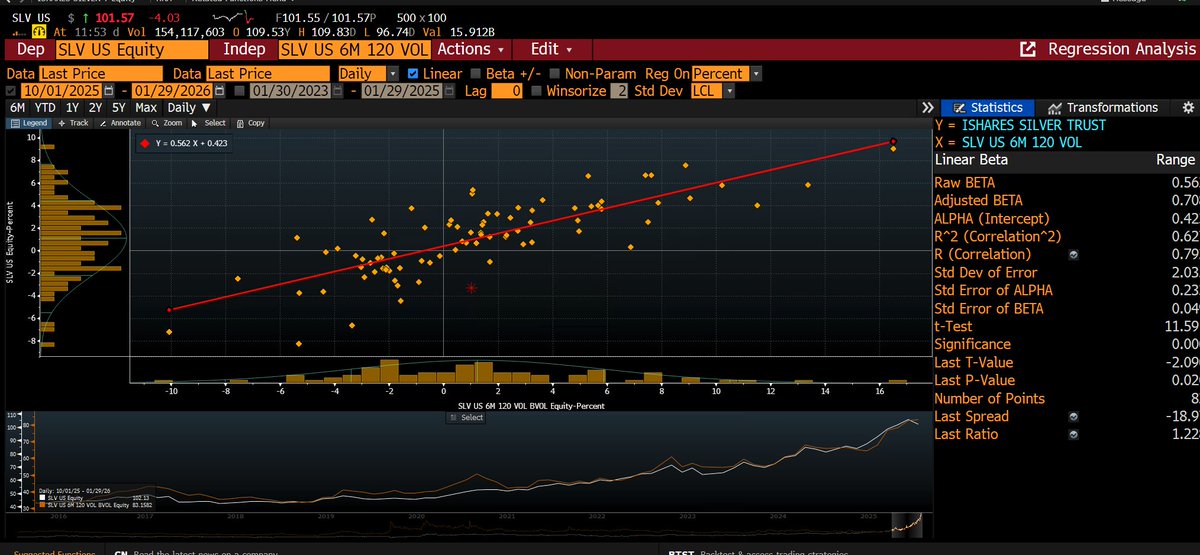Switch to the Transformations tab
Image resolution: width=1200 pixels, height=555 pixels.
1103,107
